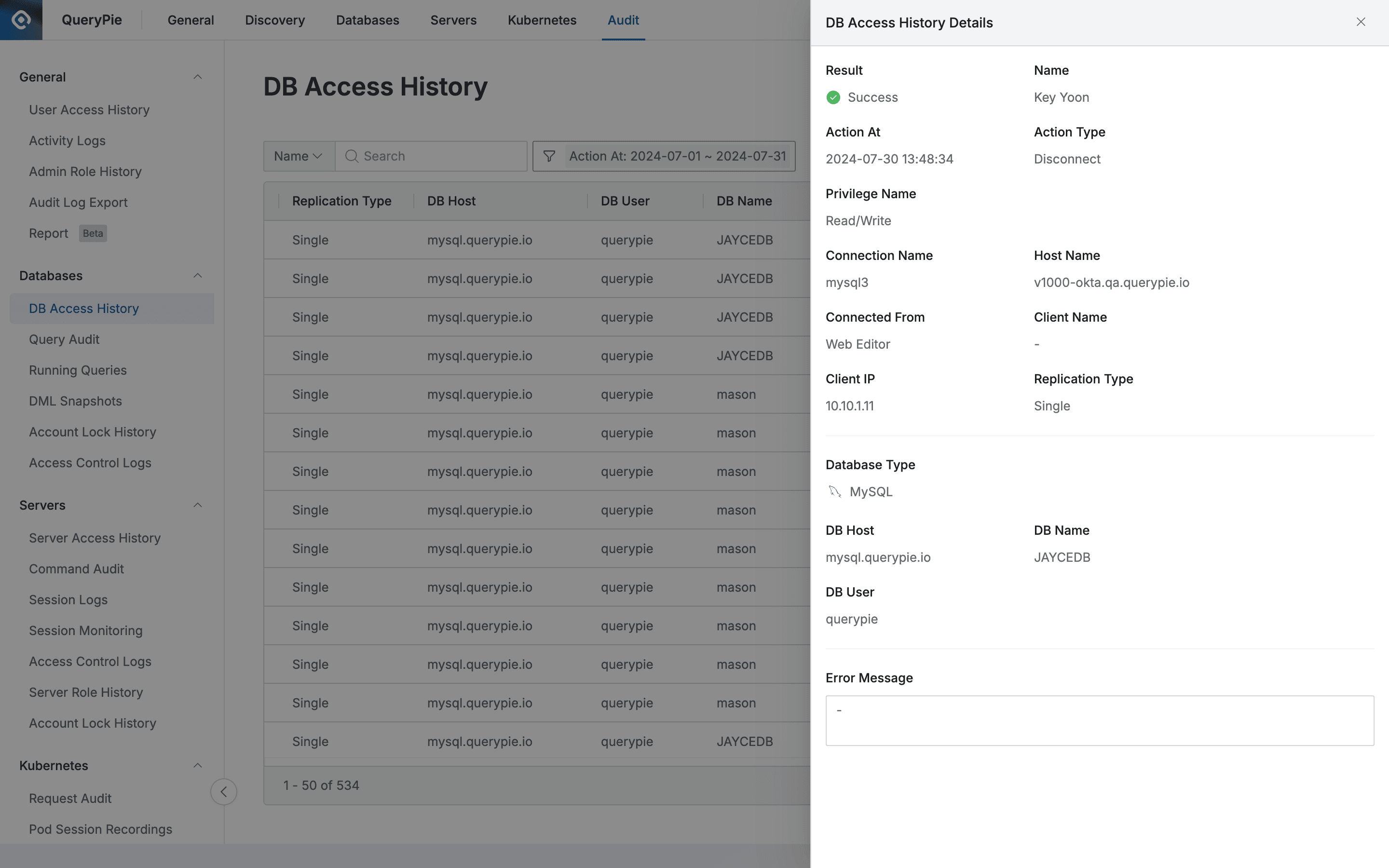Switch to the Discovery tab
This screenshot has width=1389, height=868.
[274, 19]
